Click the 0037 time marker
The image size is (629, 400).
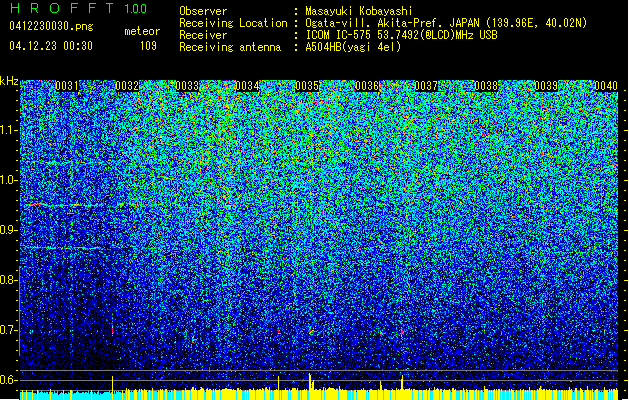pos(426,86)
